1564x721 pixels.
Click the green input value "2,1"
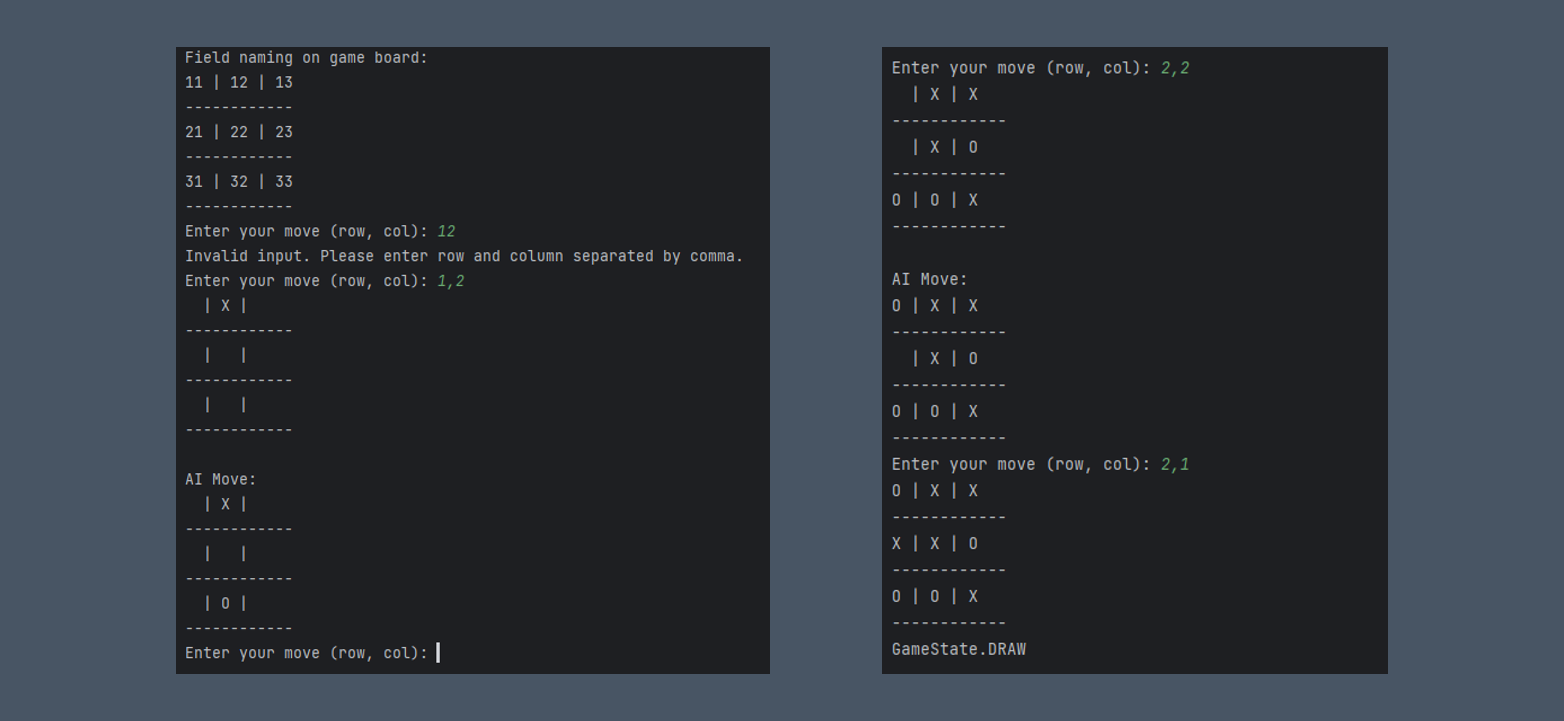pyautogui.click(x=1175, y=464)
